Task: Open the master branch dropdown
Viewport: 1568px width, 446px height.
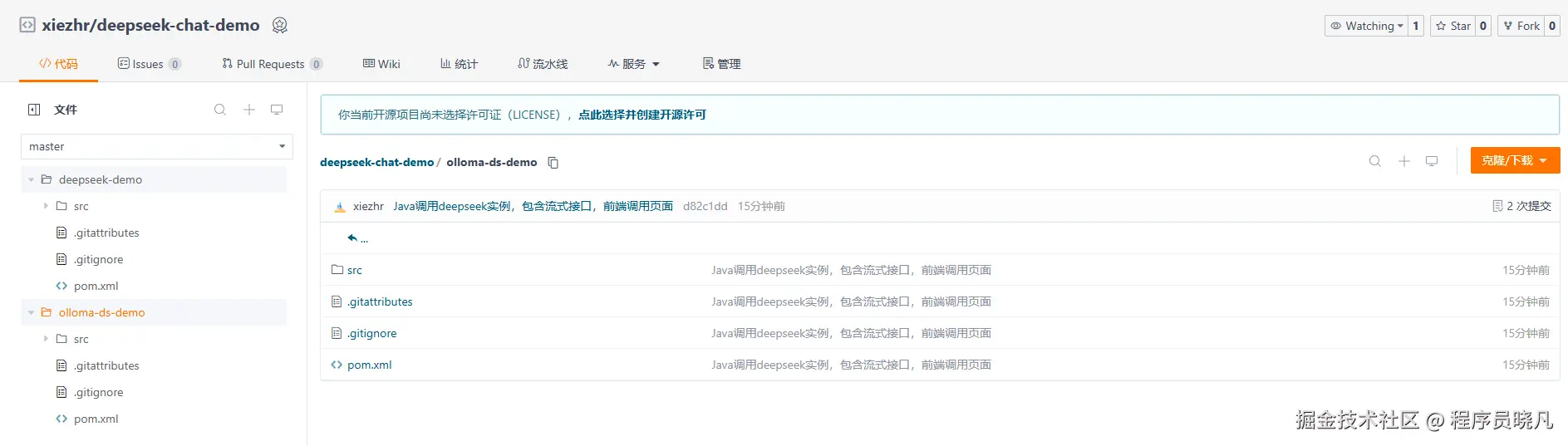Action: (157, 146)
